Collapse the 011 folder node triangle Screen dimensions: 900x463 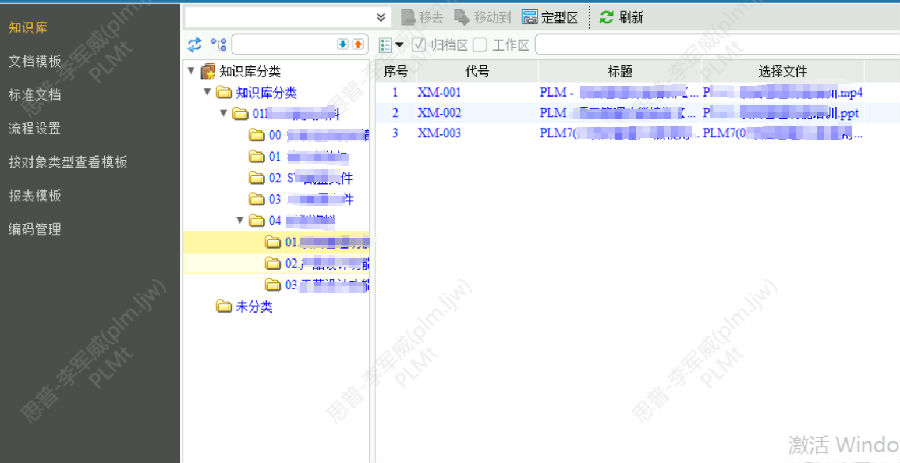(x=224, y=113)
